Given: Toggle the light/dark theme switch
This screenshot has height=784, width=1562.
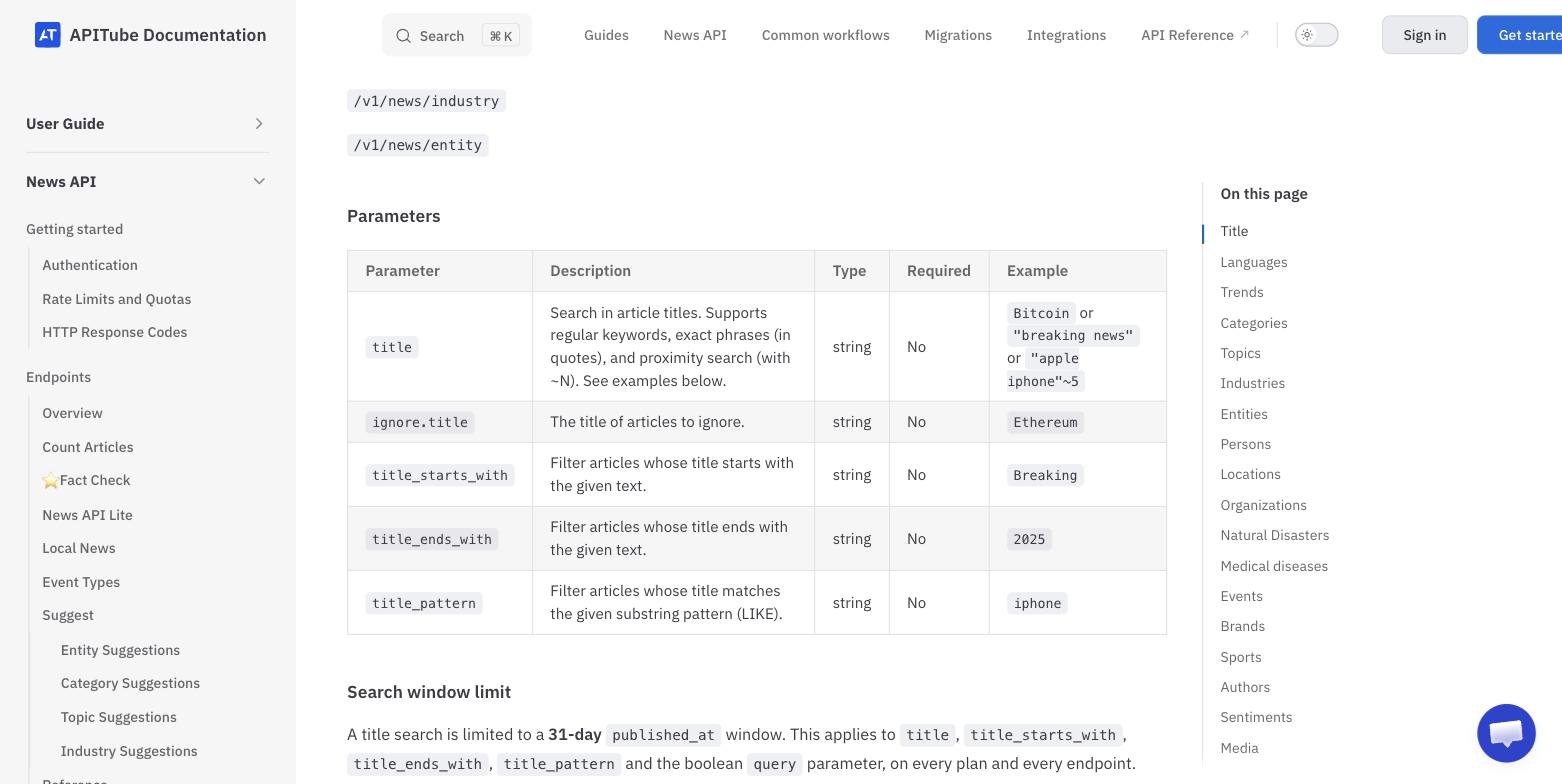Looking at the screenshot, I should tap(1316, 35).
